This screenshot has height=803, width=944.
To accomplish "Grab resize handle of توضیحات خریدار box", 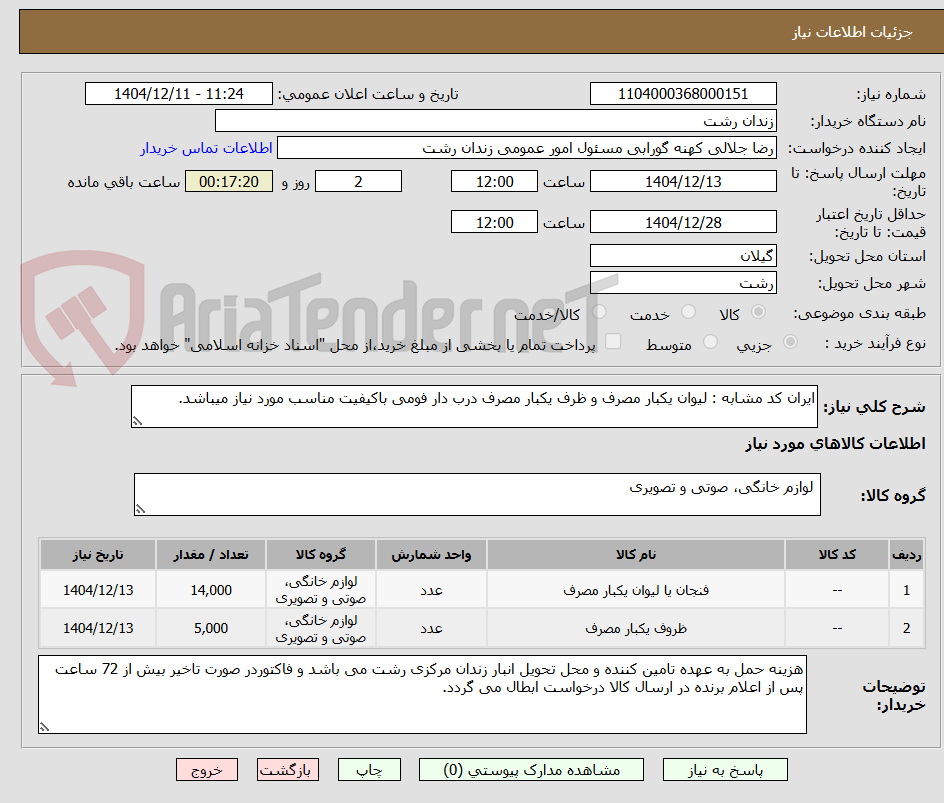I will point(44,727).
